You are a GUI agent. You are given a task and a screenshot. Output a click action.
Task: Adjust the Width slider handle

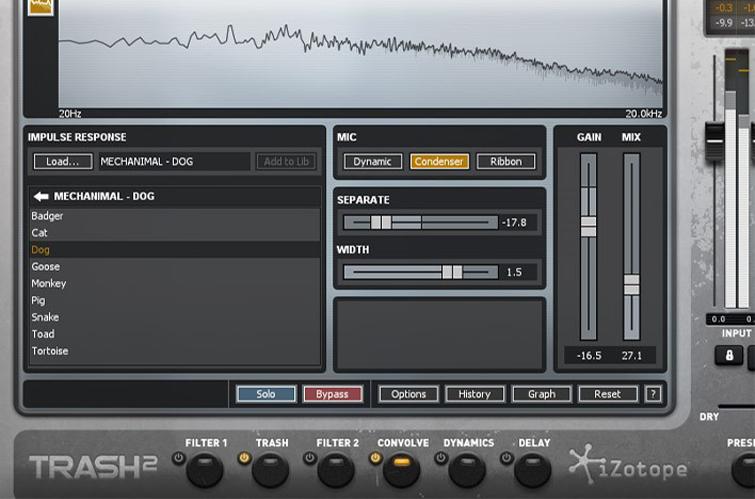(452, 272)
